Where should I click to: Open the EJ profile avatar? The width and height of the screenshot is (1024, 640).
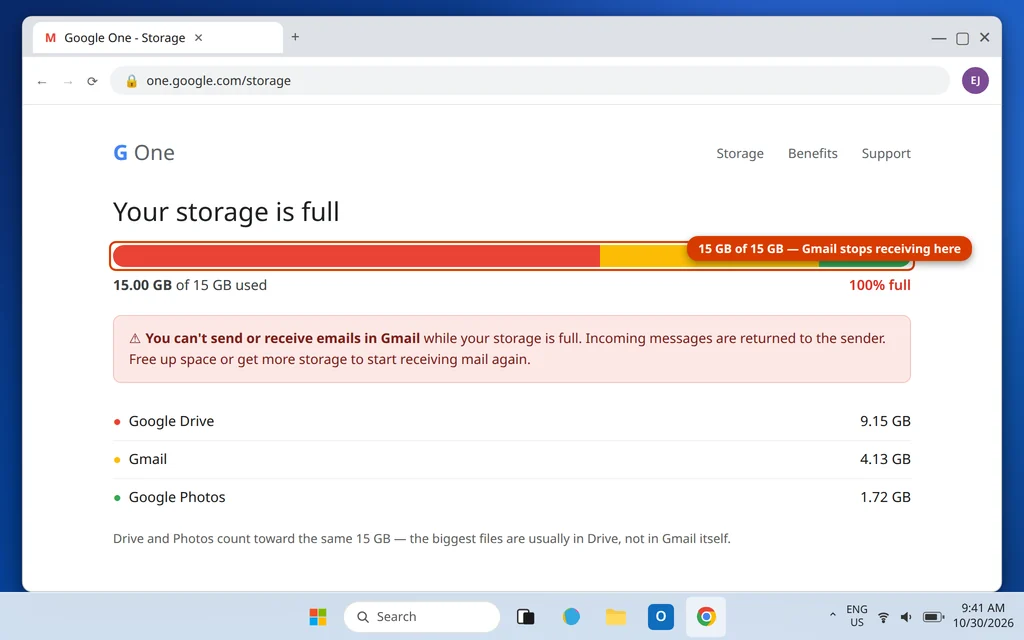pos(974,80)
